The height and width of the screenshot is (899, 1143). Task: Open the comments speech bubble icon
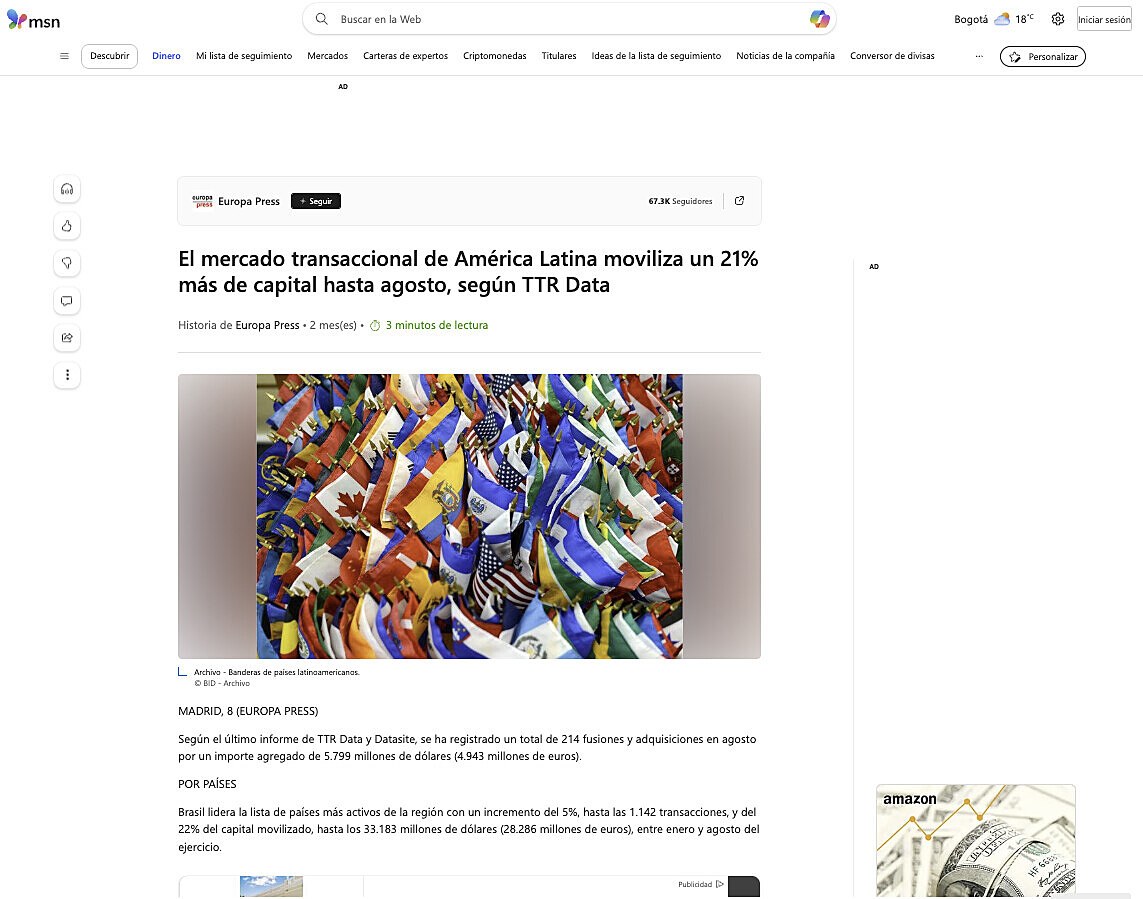(67, 300)
